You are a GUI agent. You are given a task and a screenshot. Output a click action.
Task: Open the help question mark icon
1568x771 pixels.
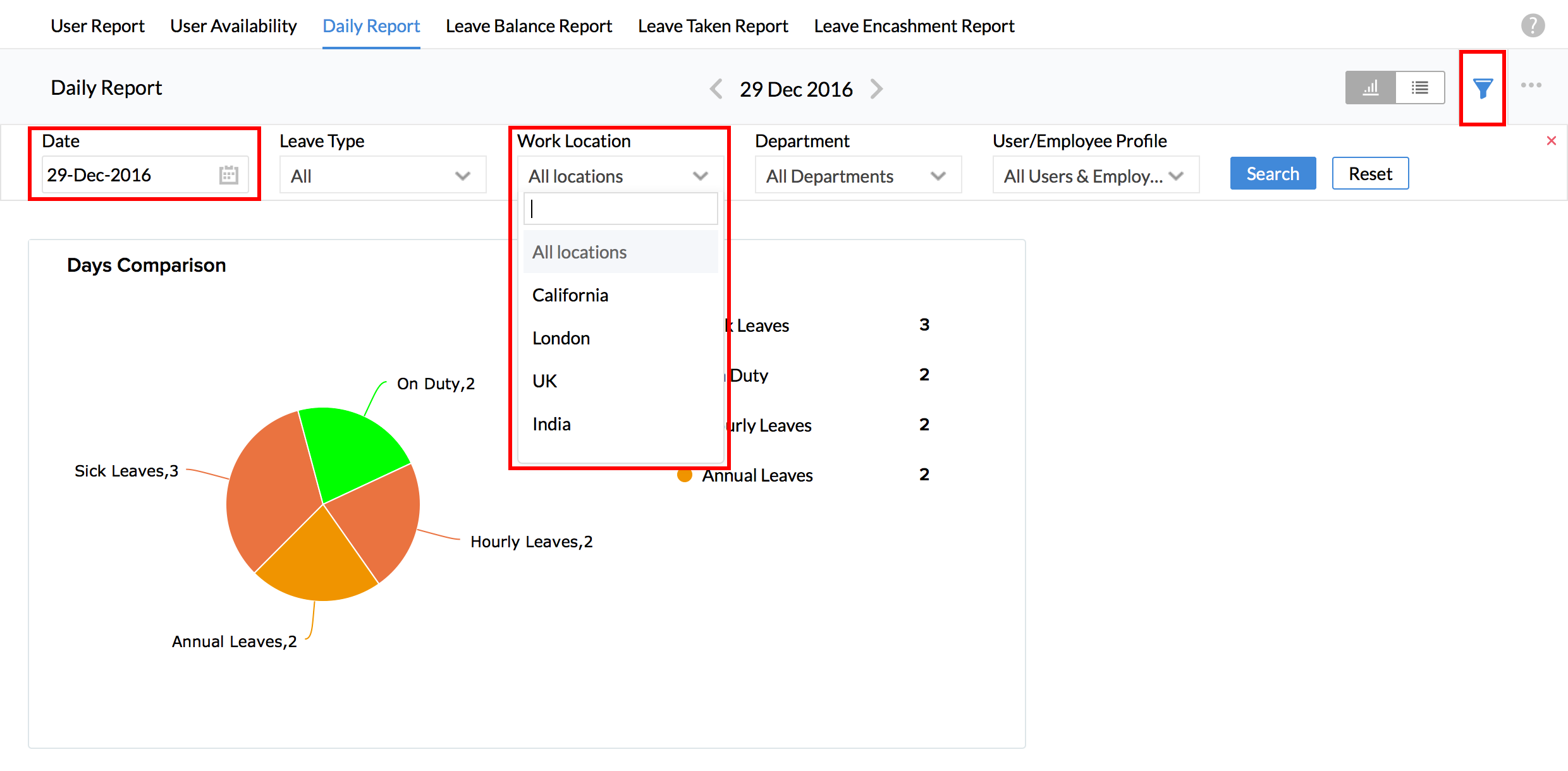tap(1533, 26)
